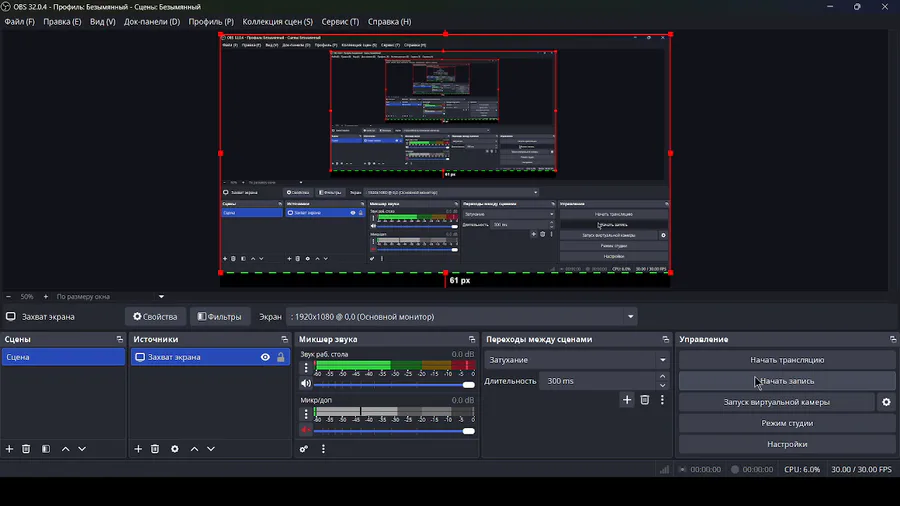
Task: Pop out the Сцены dock panel
Action: [119, 339]
